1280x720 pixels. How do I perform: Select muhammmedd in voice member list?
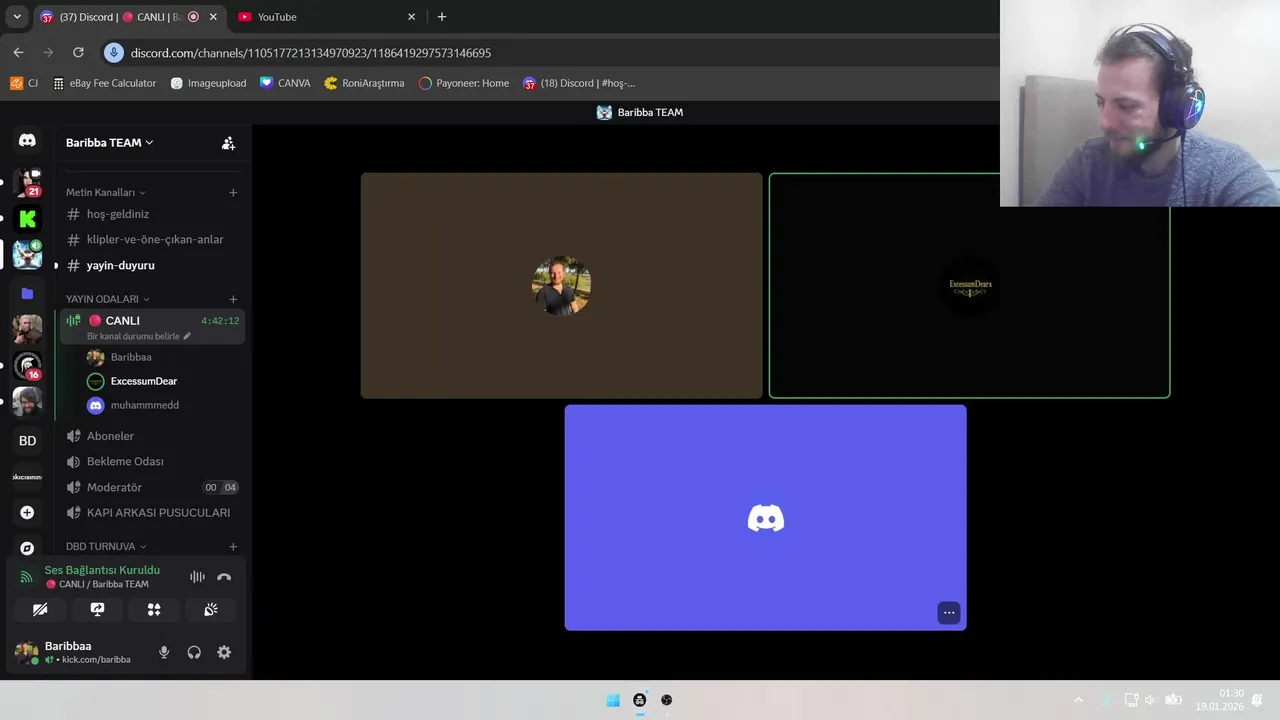tap(162, 405)
